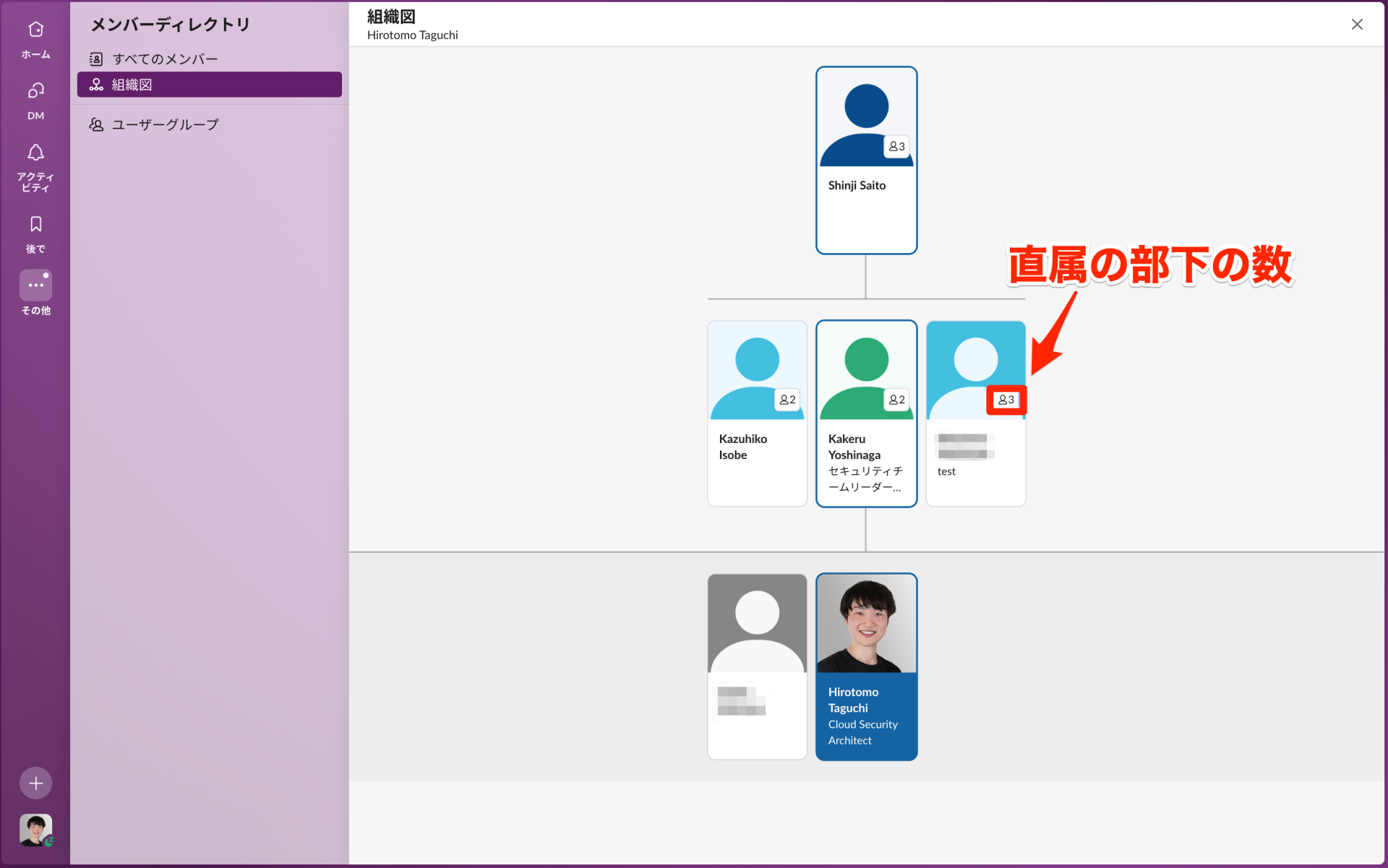Click the ユーザーグループ icon
The width and height of the screenshot is (1388, 868).
point(97,124)
